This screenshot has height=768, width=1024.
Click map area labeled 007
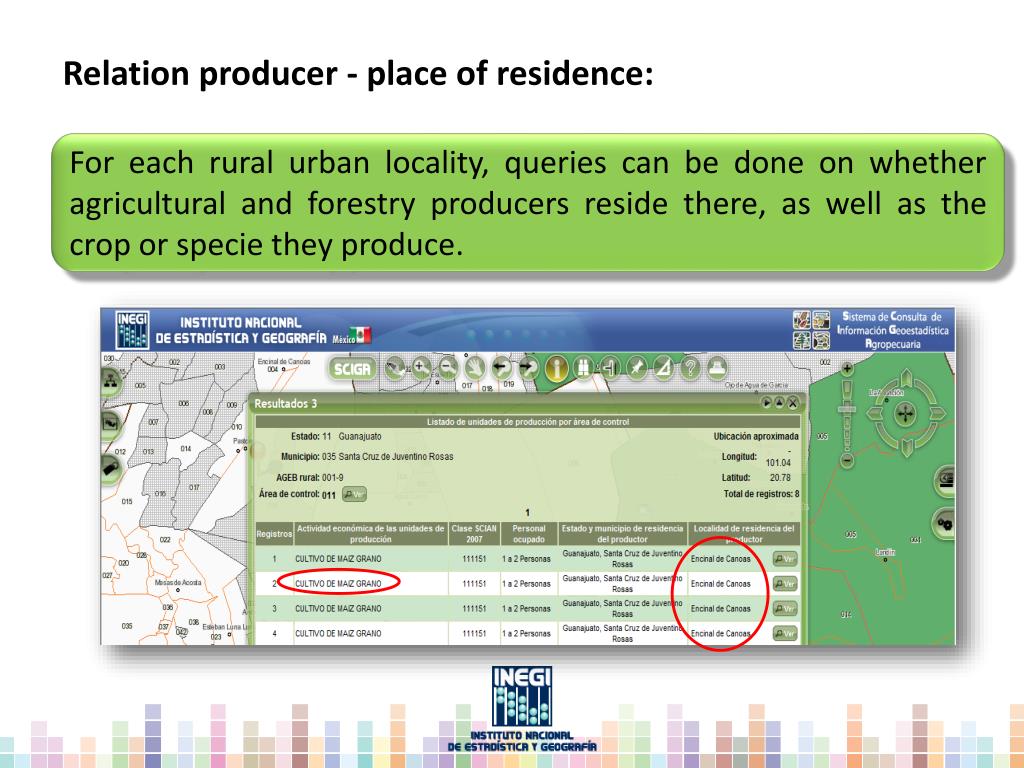(153, 422)
